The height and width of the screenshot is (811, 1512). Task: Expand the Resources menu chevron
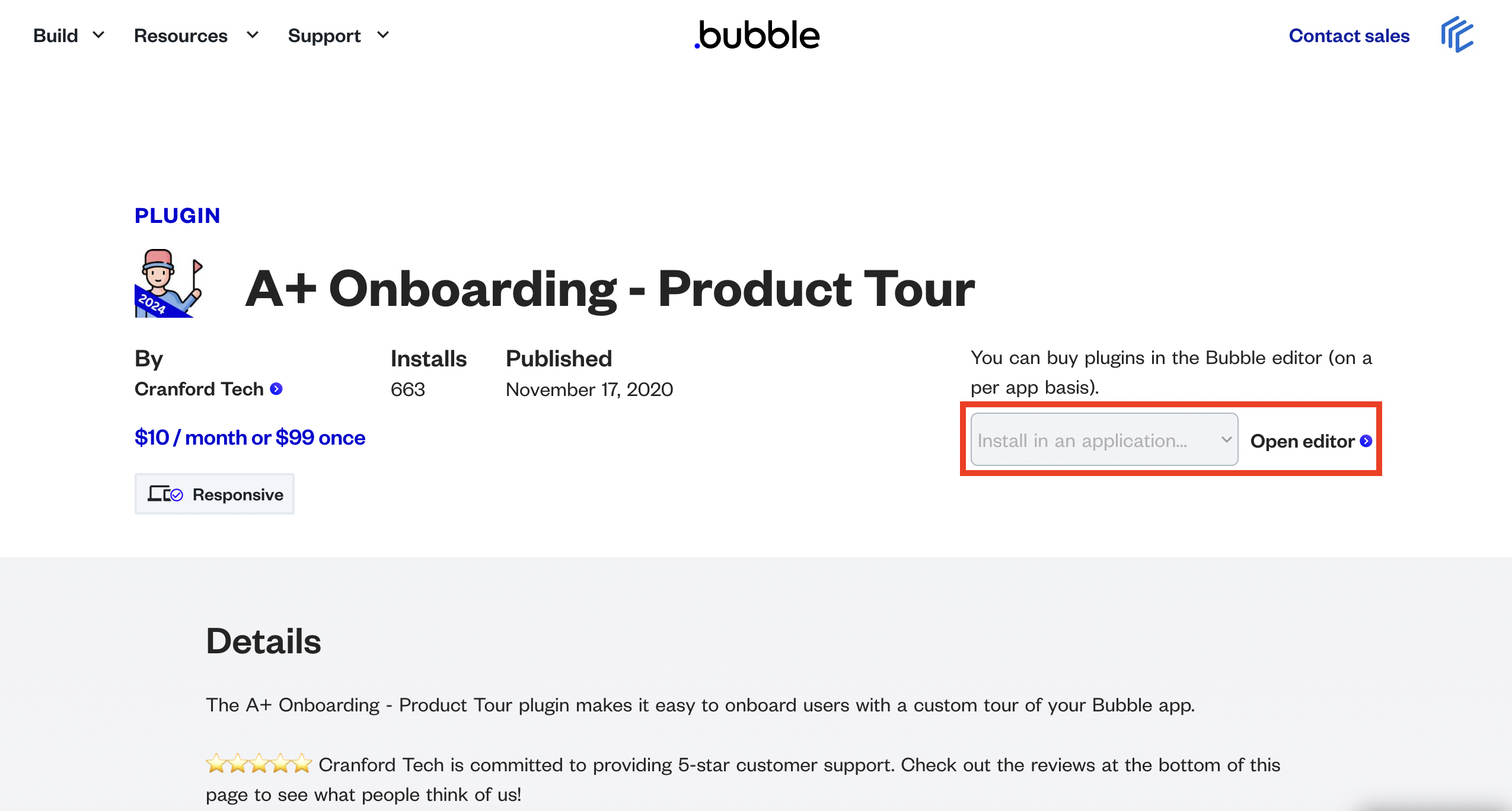(x=253, y=35)
